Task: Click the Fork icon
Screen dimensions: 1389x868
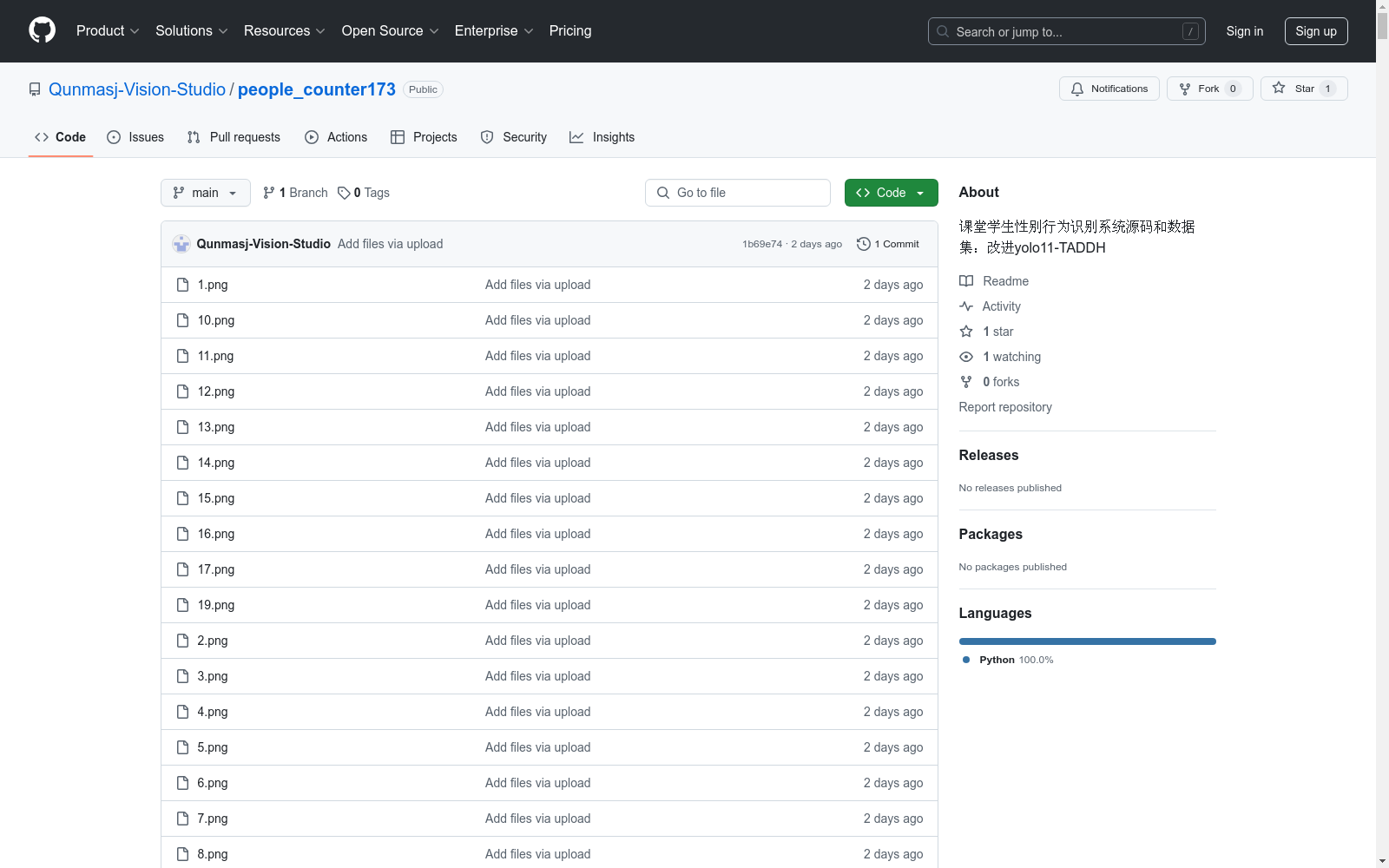Action: coord(1185,89)
